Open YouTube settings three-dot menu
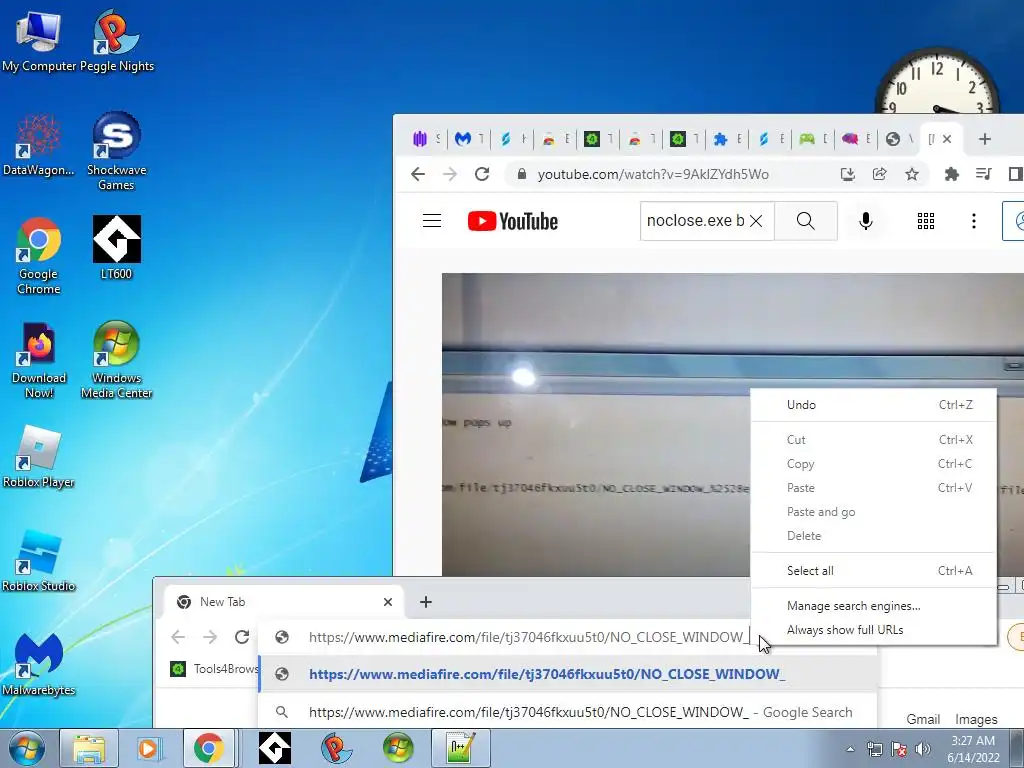The height and width of the screenshot is (768, 1024). click(x=974, y=221)
